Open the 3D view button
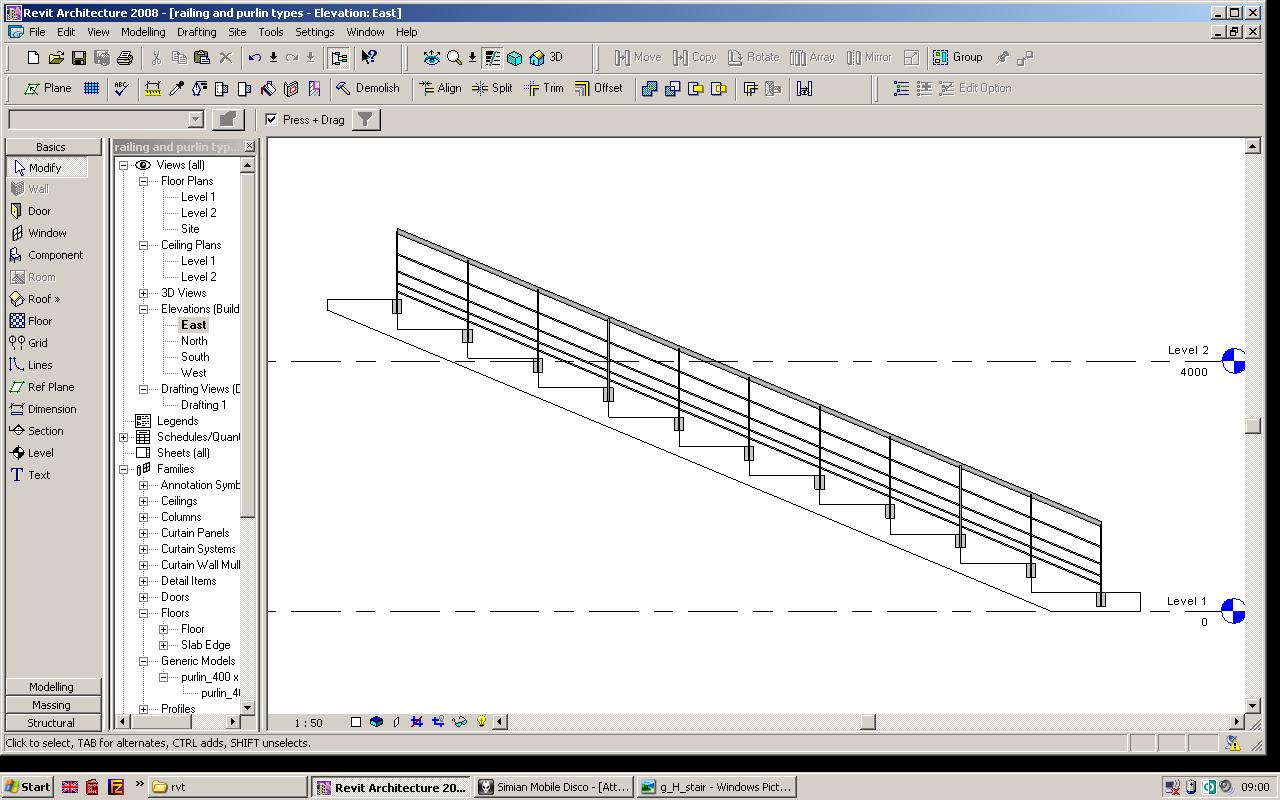The width and height of the screenshot is (1280, 800). [547, 58]
